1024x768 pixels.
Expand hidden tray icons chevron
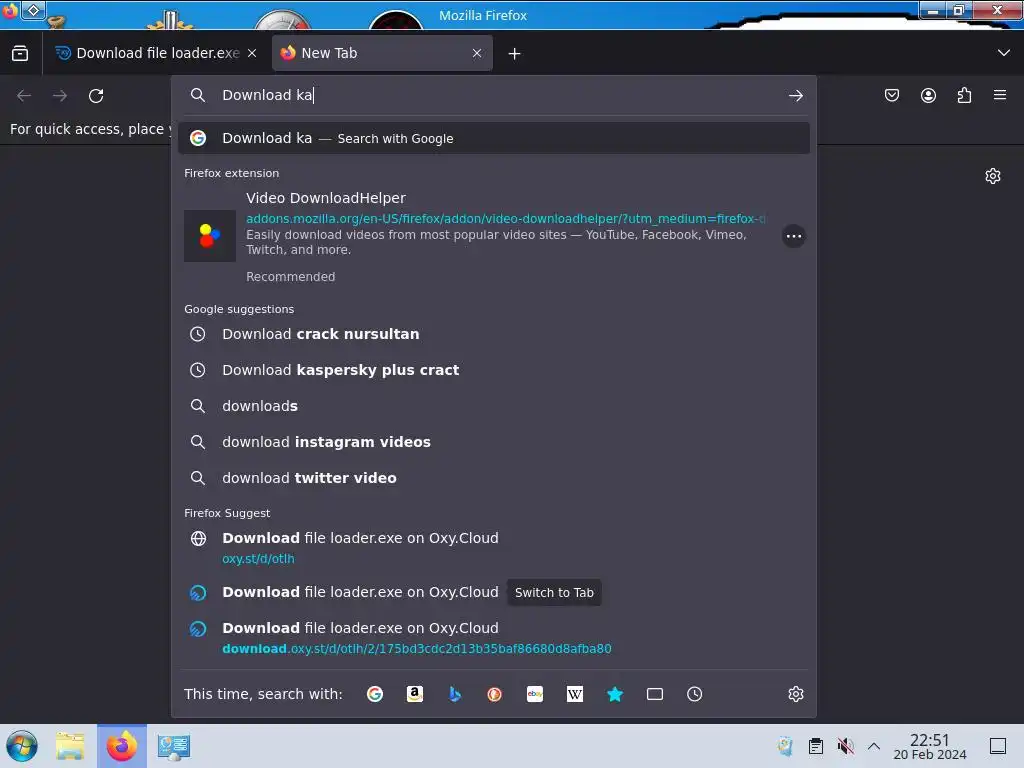pos(874,746)
